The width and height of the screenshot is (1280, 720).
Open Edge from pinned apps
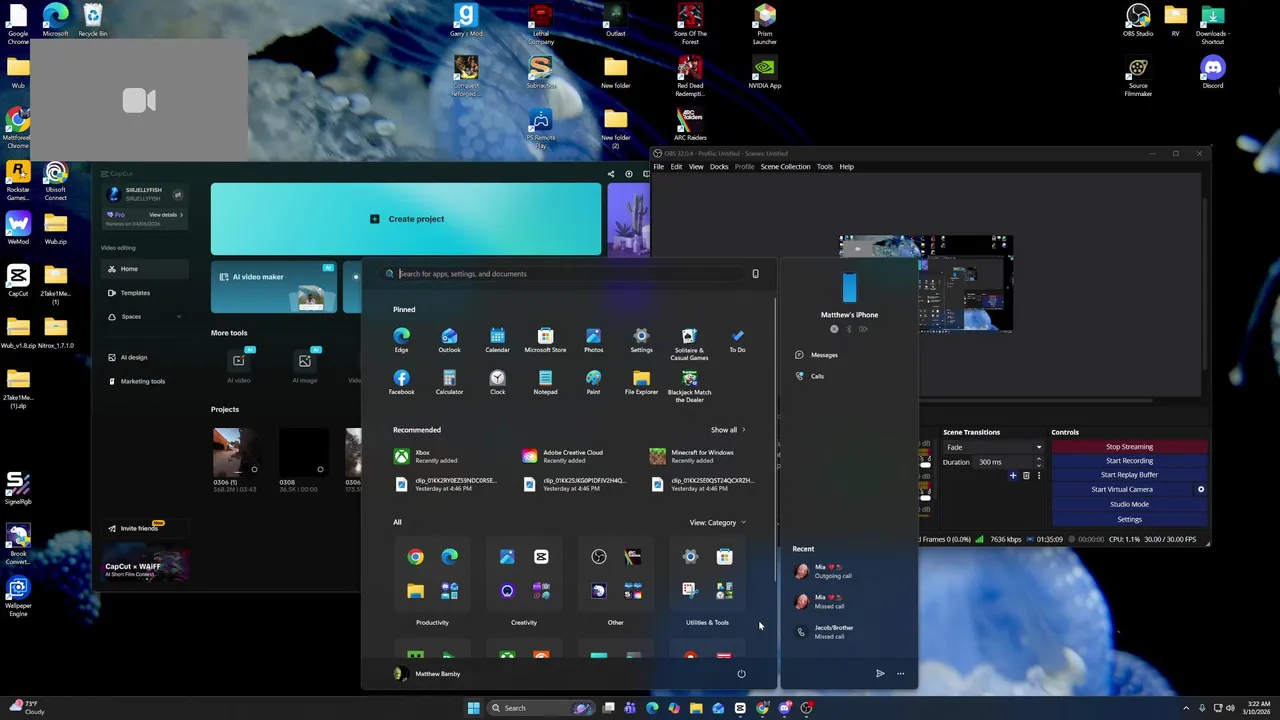[401, 340]
